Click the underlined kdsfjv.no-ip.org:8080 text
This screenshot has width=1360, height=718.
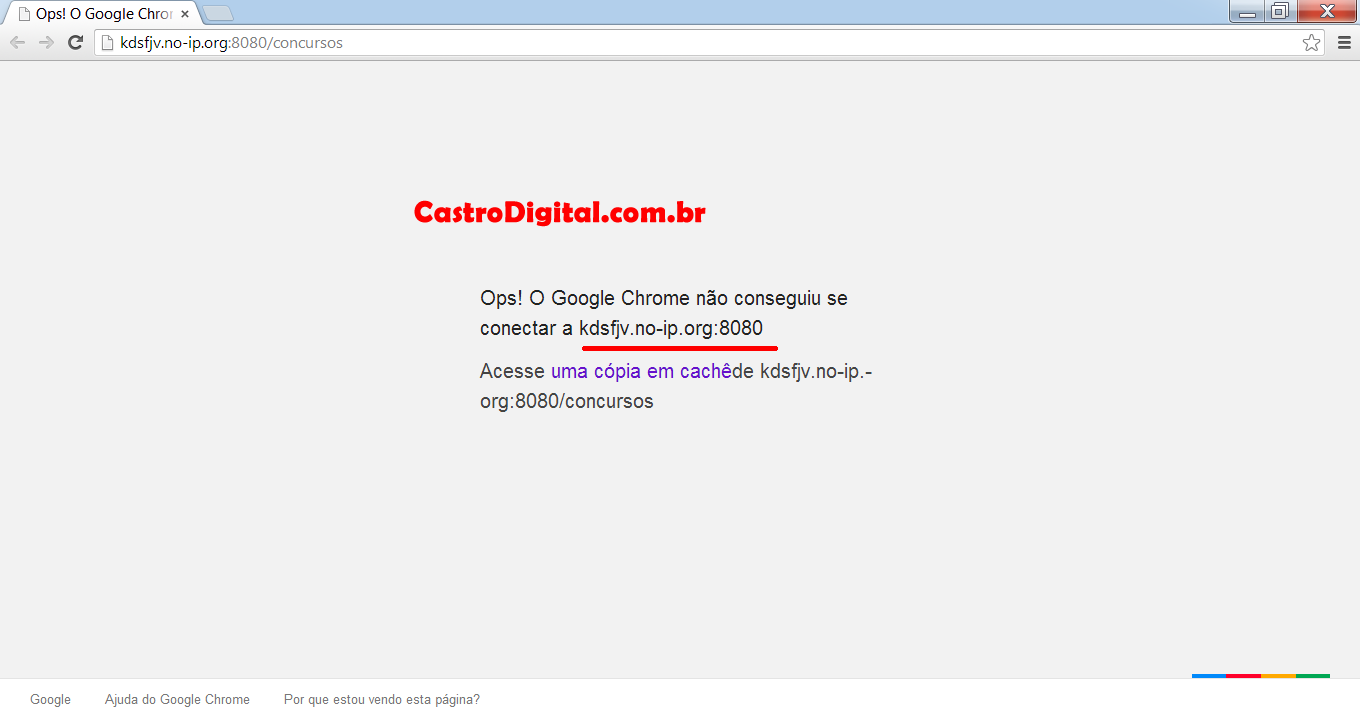pyautogui.click(x=671, y=329)
